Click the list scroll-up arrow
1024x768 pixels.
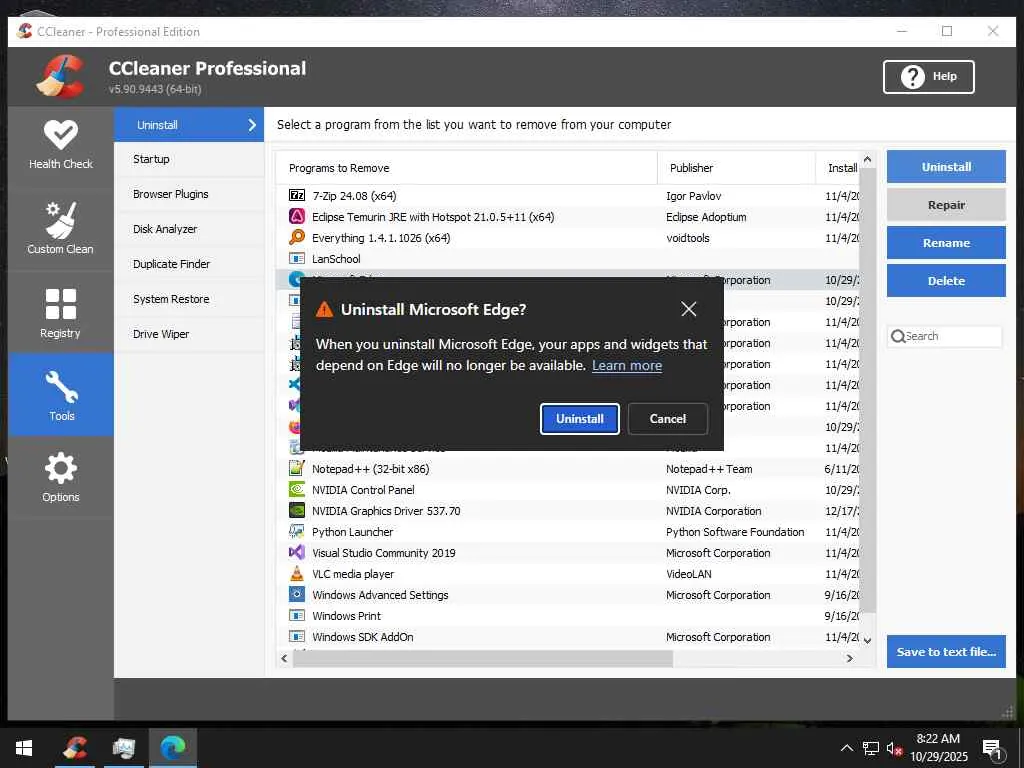coord(867,159)
